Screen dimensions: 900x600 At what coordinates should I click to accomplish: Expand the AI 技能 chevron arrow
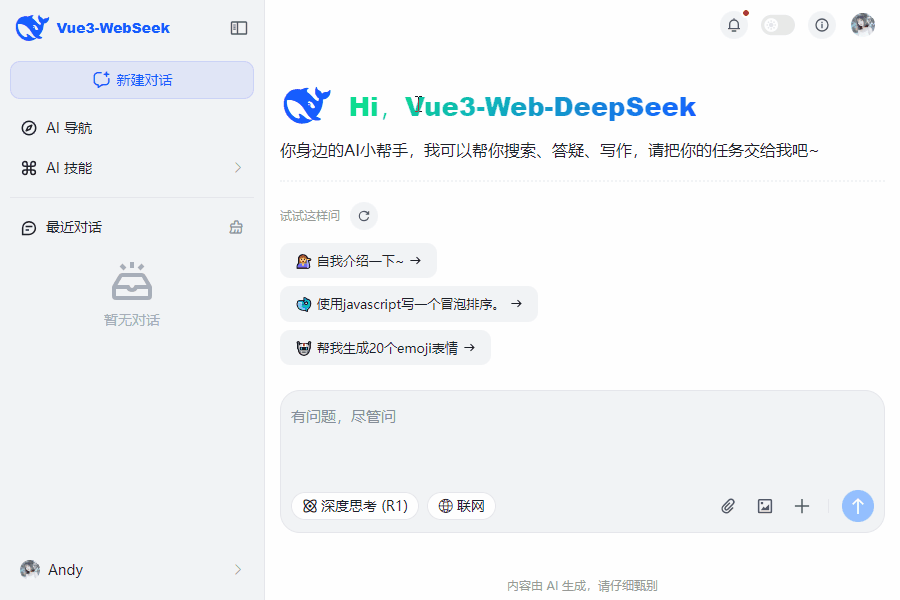coord(238,168)
